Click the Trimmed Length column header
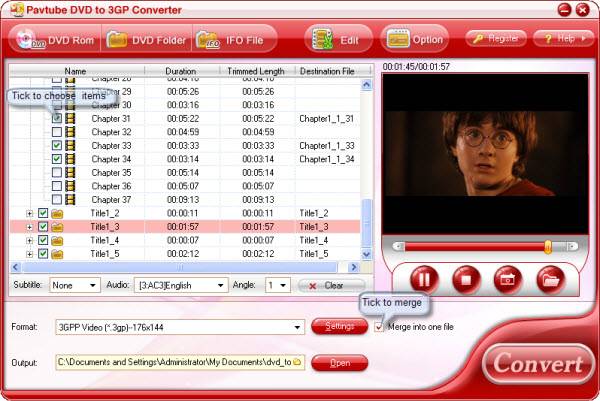This screenshot has width=600, height=401. coord(257,71)
